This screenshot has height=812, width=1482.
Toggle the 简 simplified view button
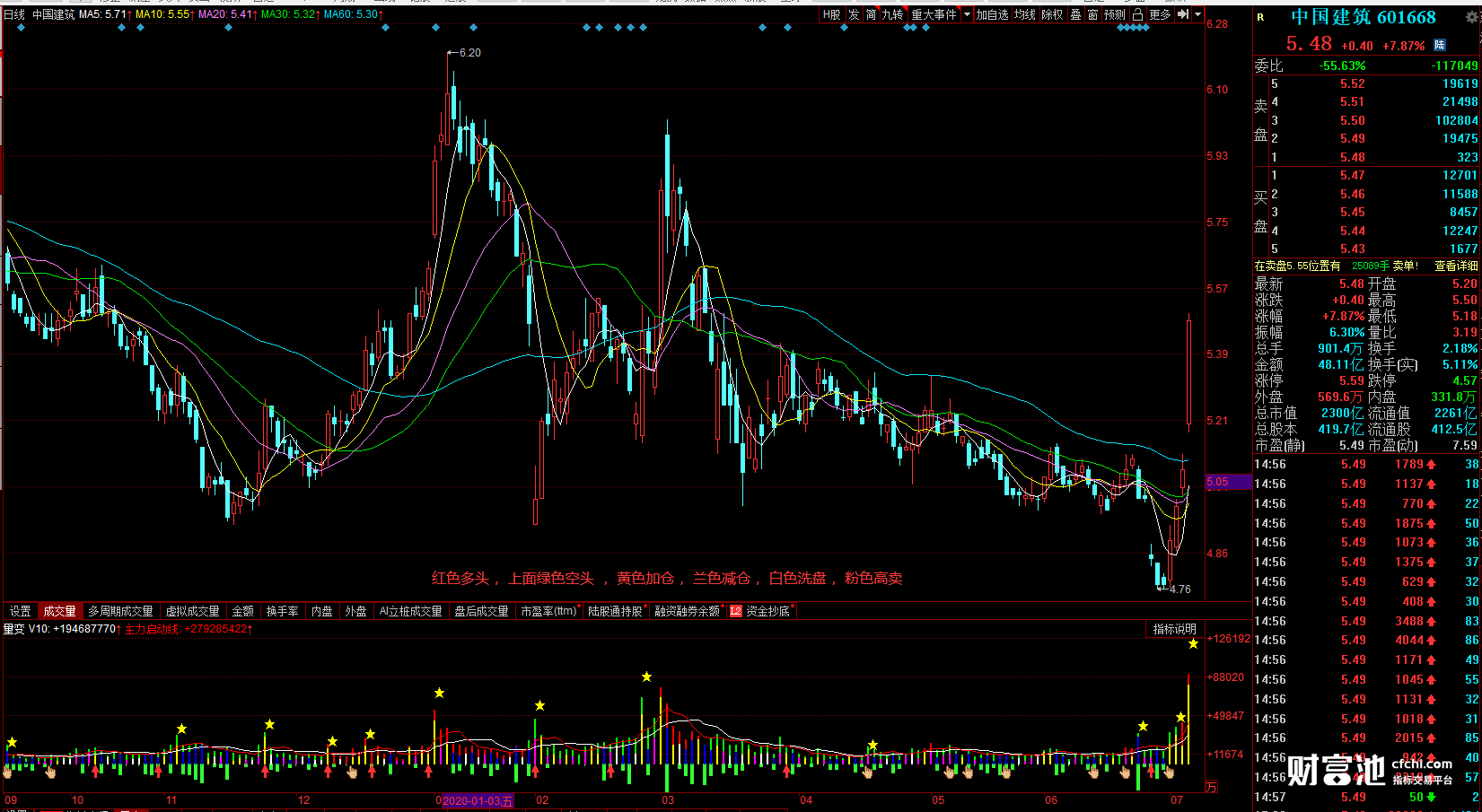tap(871, 14)
